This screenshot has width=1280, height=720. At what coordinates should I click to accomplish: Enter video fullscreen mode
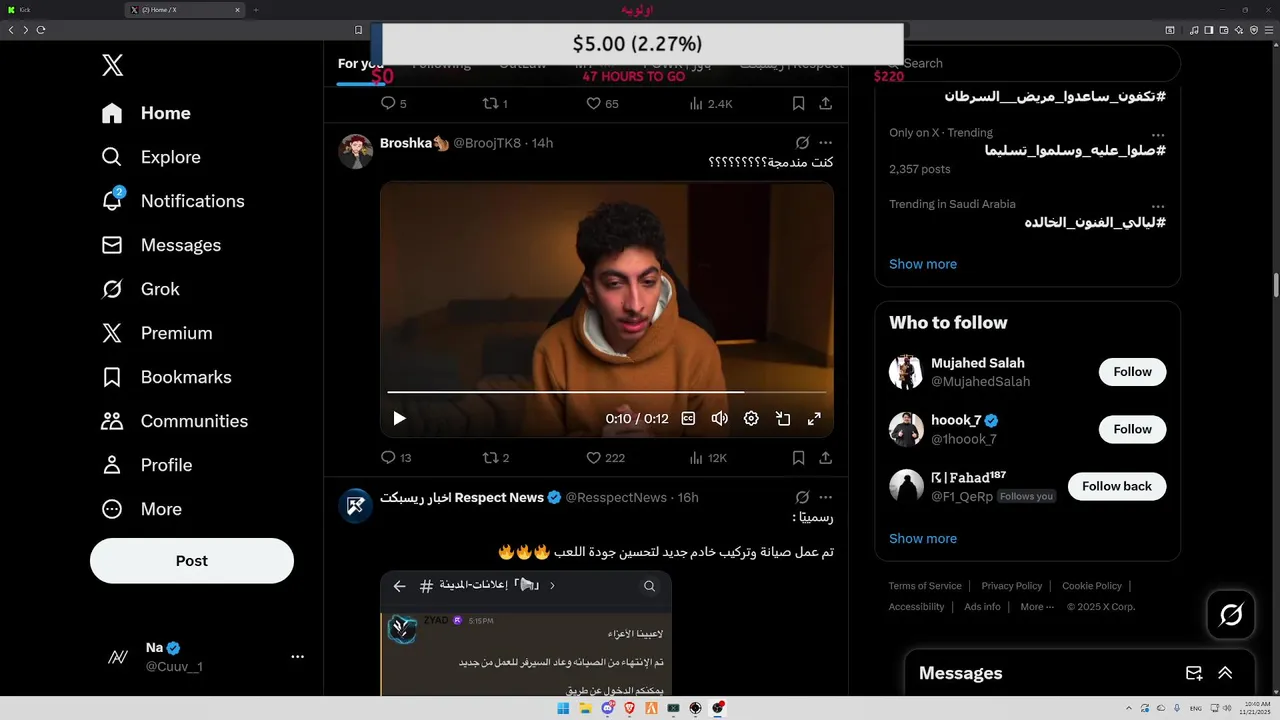tap(814, 419)
